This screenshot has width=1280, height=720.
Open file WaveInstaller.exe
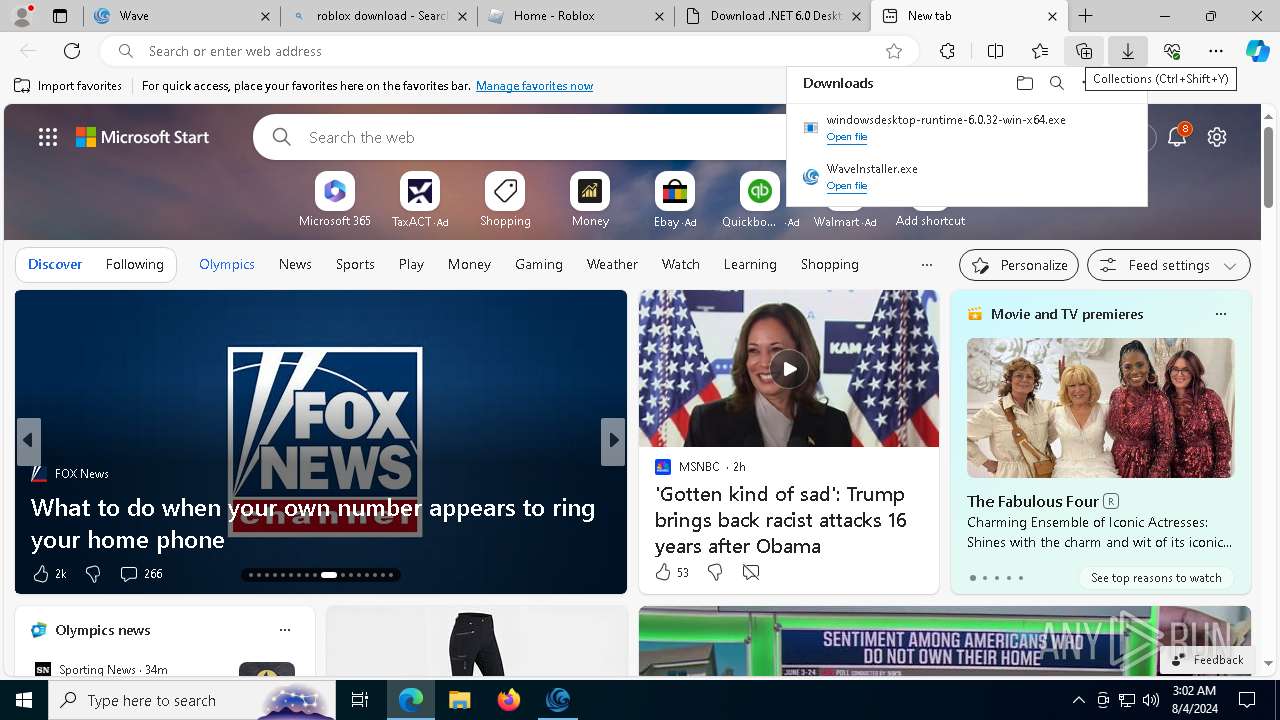tap(847, 186)
